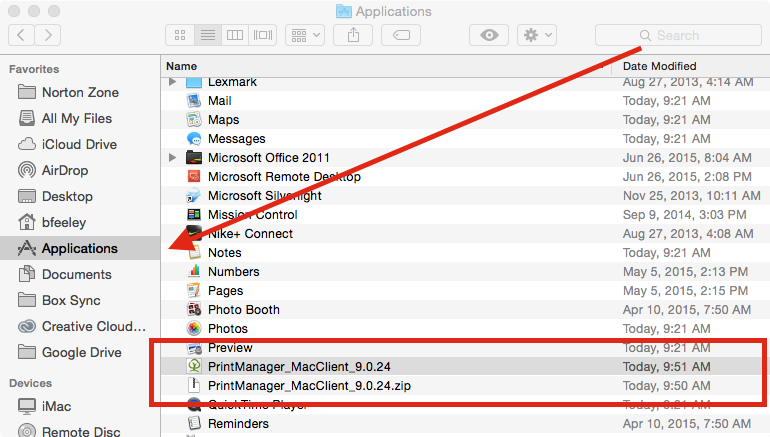This screenshot has height=437, width=770.
Task: Select the Nike+ Connect row name
Action: [x=250, y=234]
